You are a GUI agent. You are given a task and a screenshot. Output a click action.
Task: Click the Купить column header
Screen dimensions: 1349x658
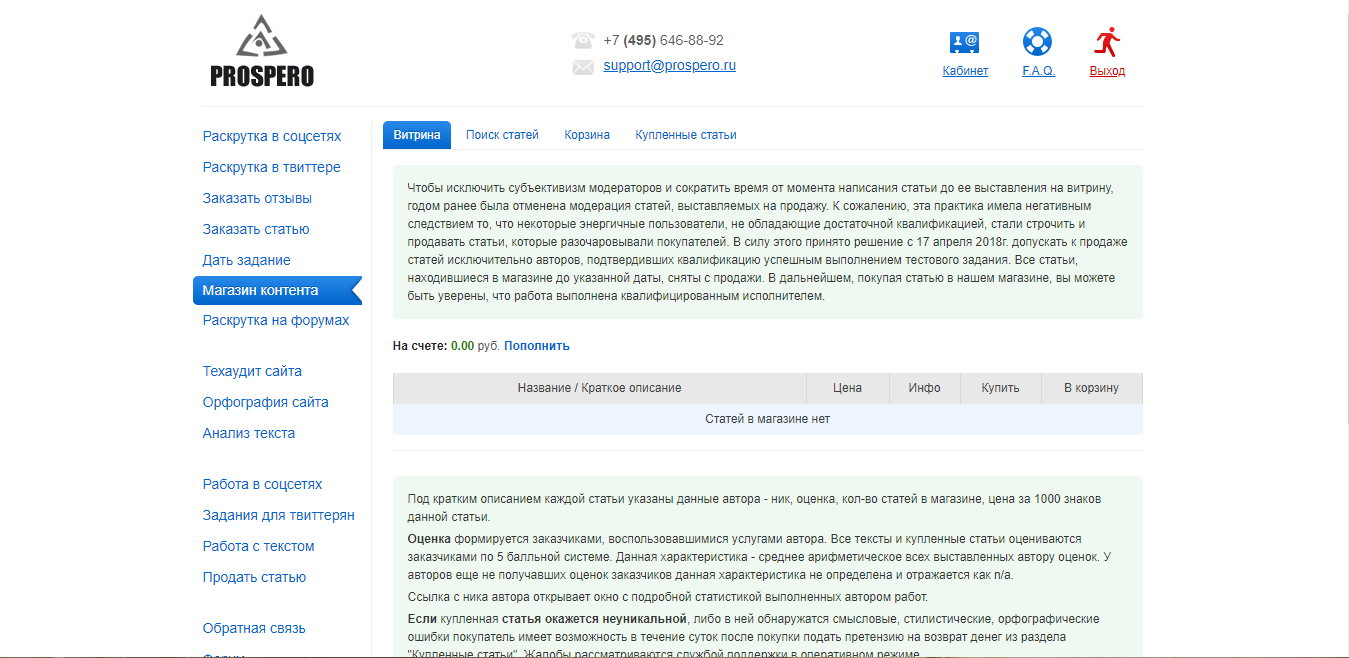(1000, 388)
